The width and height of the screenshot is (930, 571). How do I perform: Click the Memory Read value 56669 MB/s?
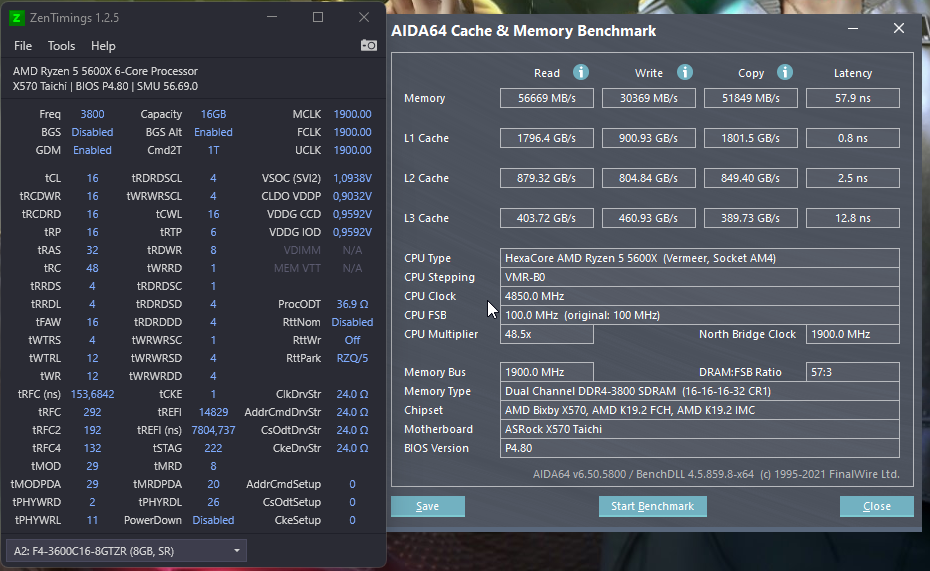coord(547,98)
